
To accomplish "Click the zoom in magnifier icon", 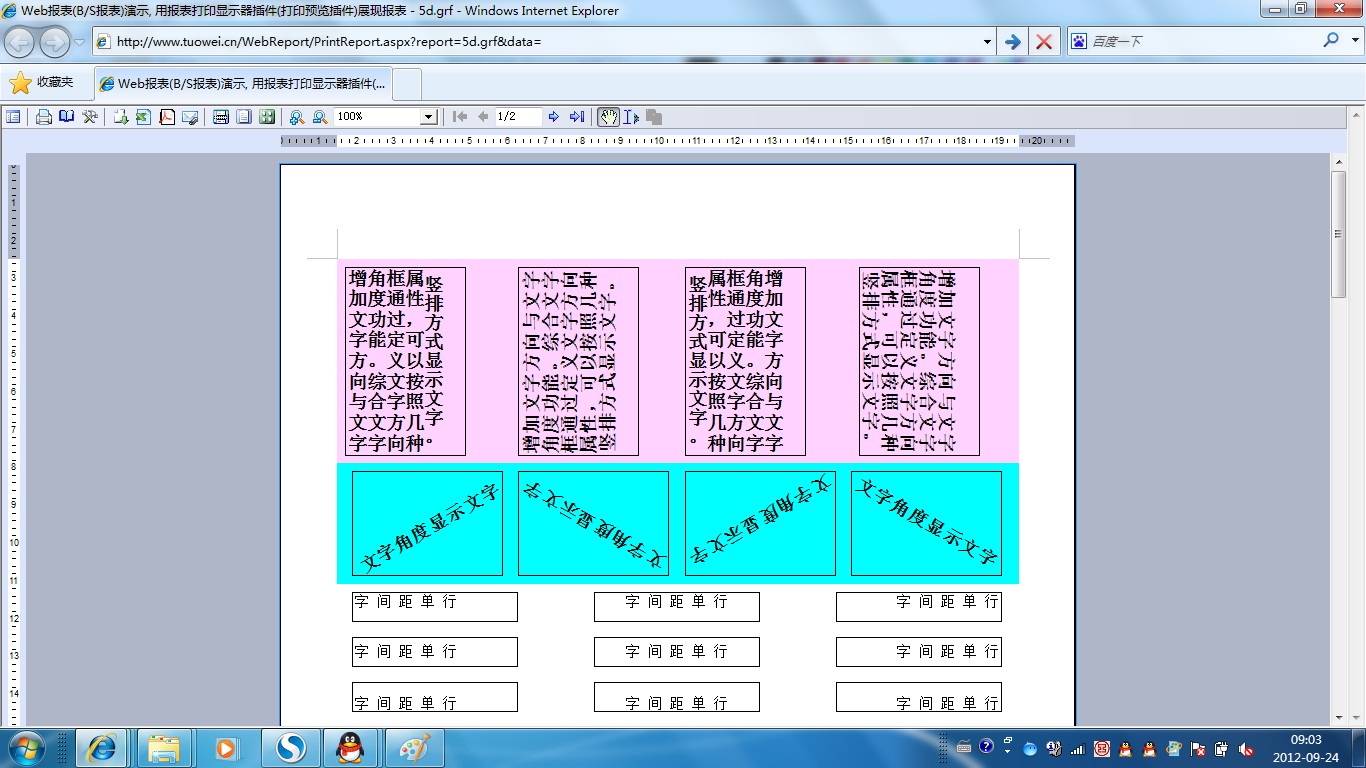I will (297, 117).
